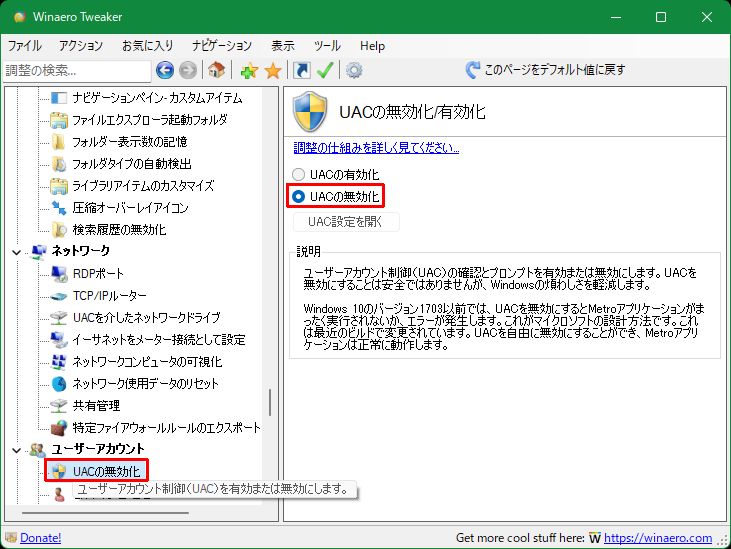Click the イーサネットをメーター接続として設定 icon
The height and width of the screenshot is (549, 731).
tap(59, 340)
